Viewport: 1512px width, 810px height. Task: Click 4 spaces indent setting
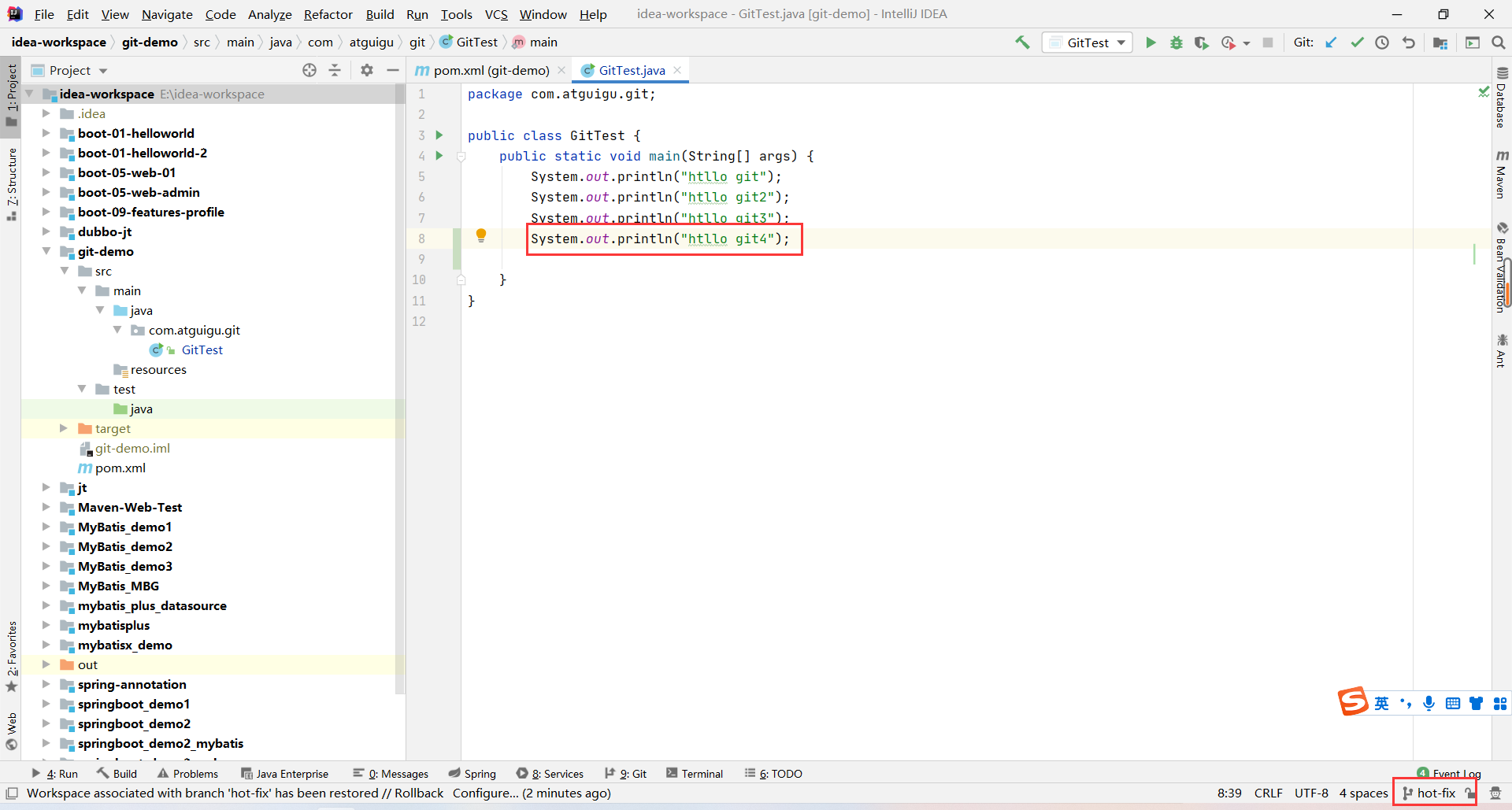point(1363,793)
